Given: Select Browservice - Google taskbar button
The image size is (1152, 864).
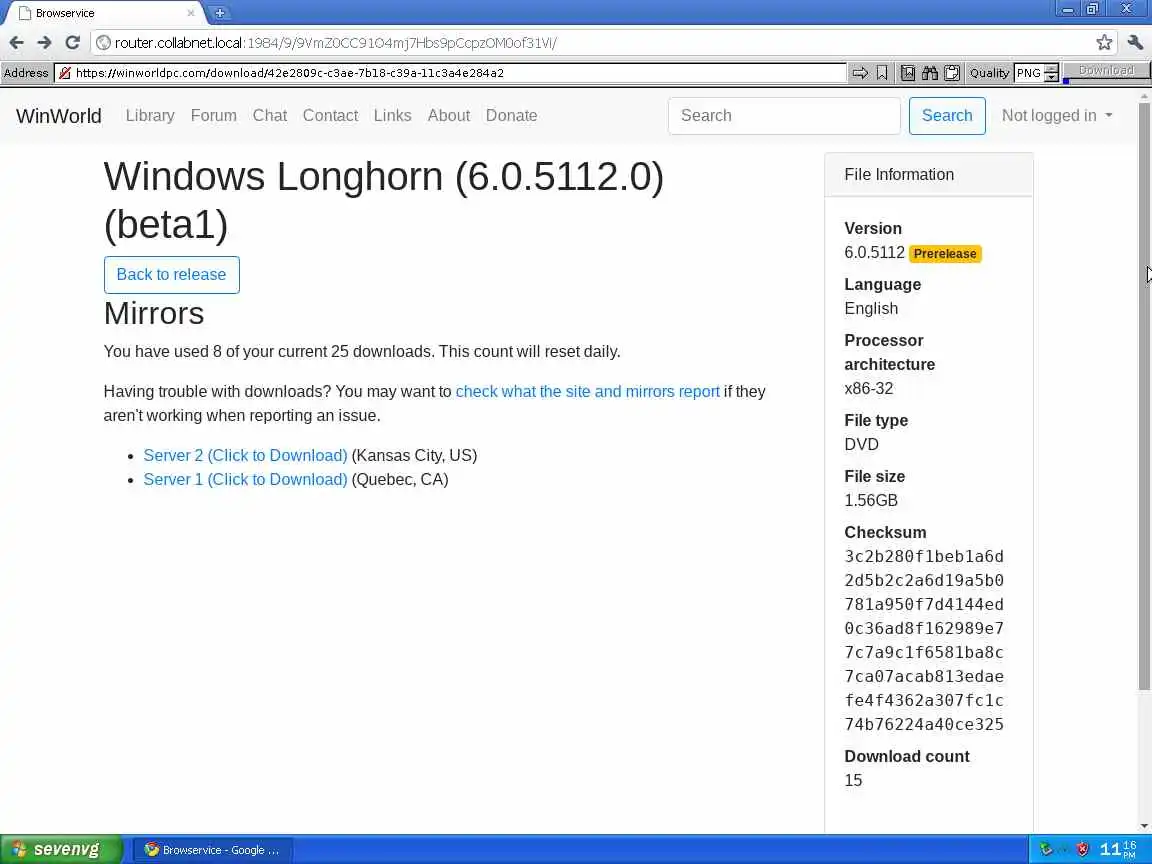Looking at the screenshot, I should pyautogui.click(x=213, y=850).
